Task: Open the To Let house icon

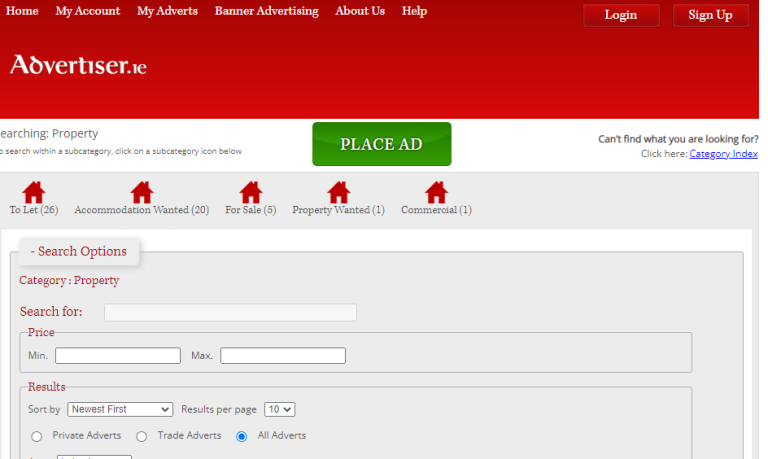Action: click(34, 192)
